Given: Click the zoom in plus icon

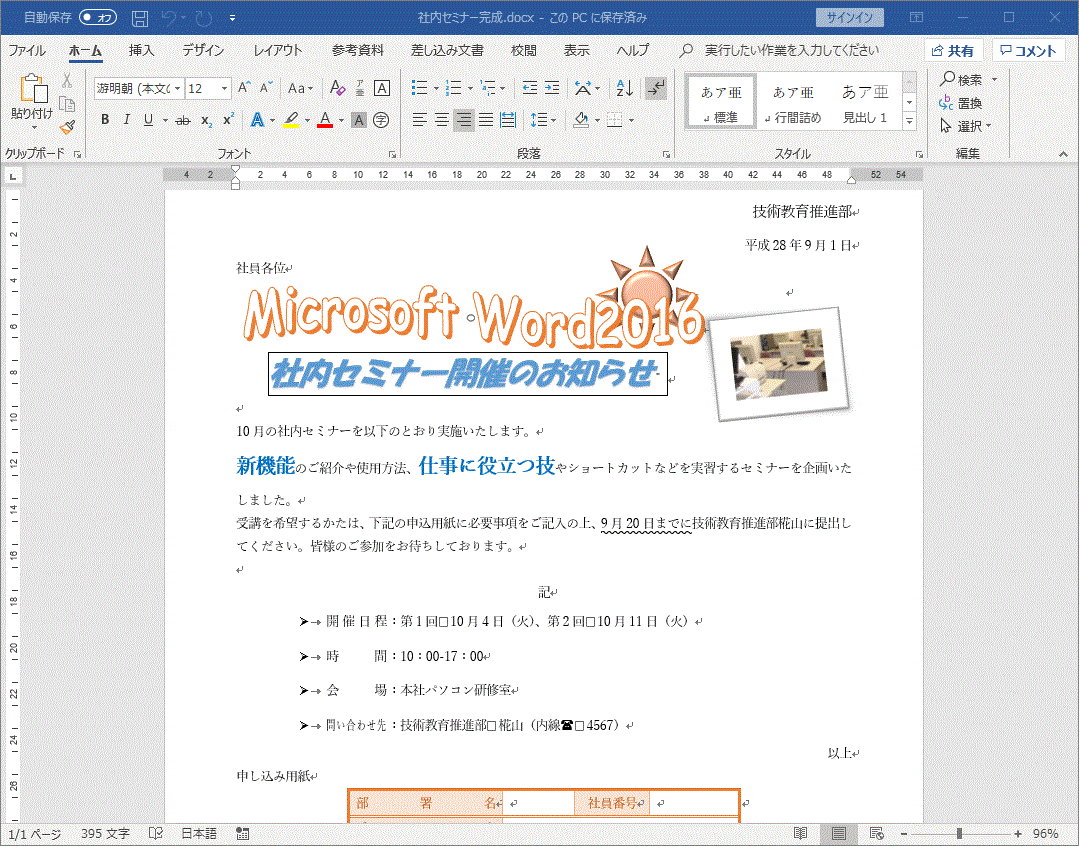Looking at the screenshot, I should pyautogui.click(x=1018, y=834).
